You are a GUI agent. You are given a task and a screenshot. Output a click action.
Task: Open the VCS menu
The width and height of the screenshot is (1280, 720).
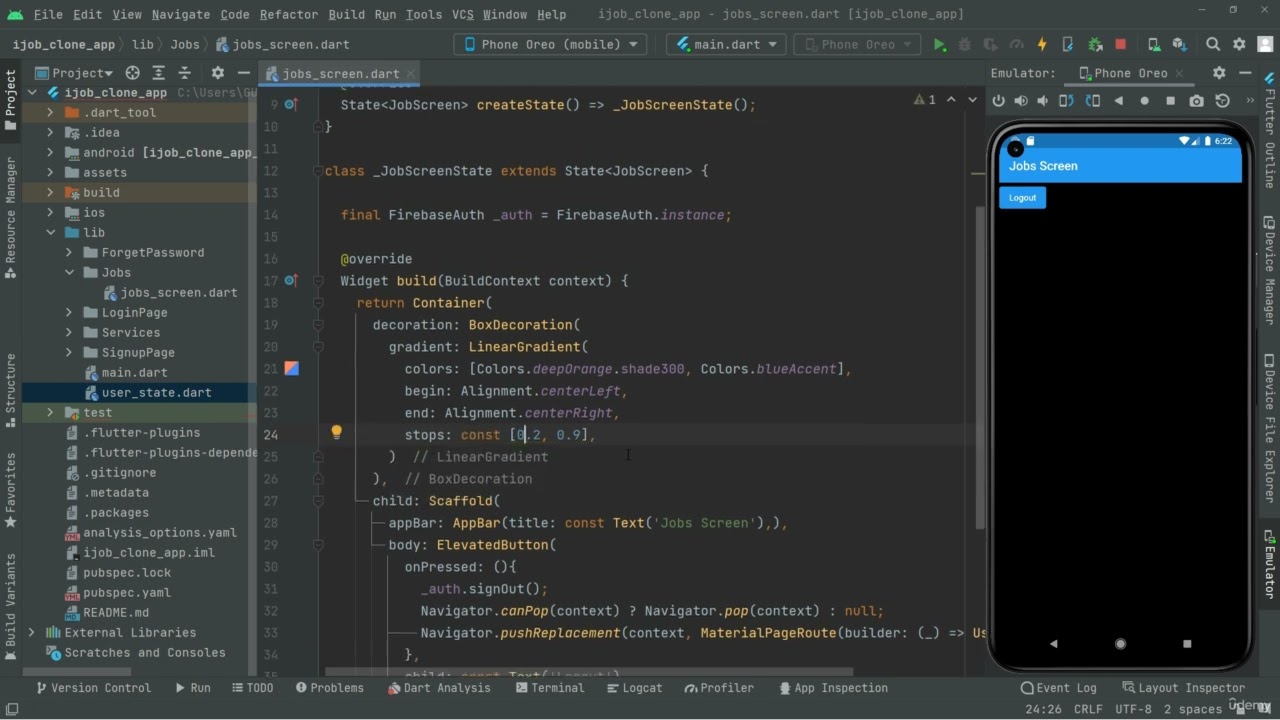pyautogui.click(x=462, y=14)
